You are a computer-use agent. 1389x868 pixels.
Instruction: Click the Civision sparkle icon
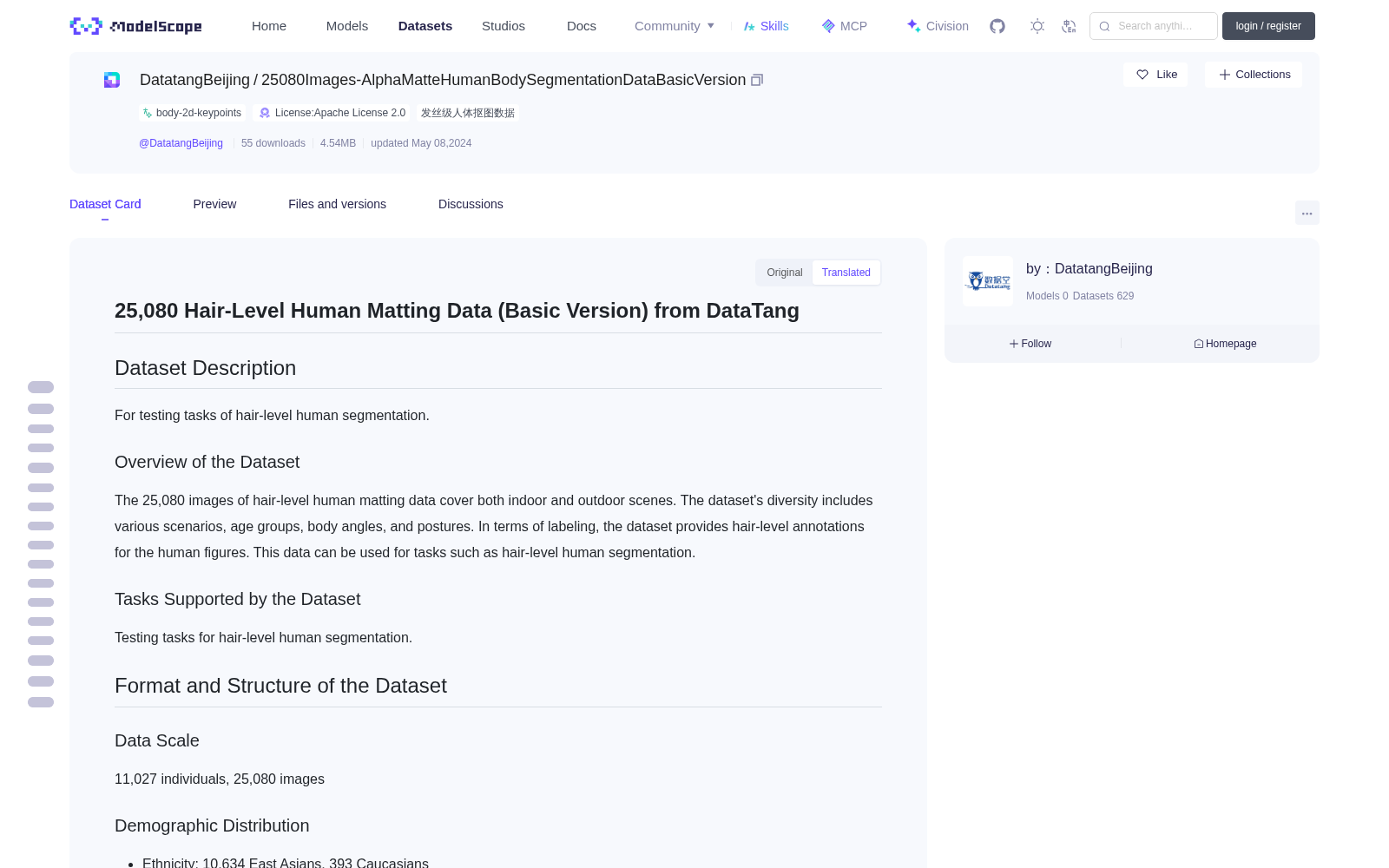(913, 26)
